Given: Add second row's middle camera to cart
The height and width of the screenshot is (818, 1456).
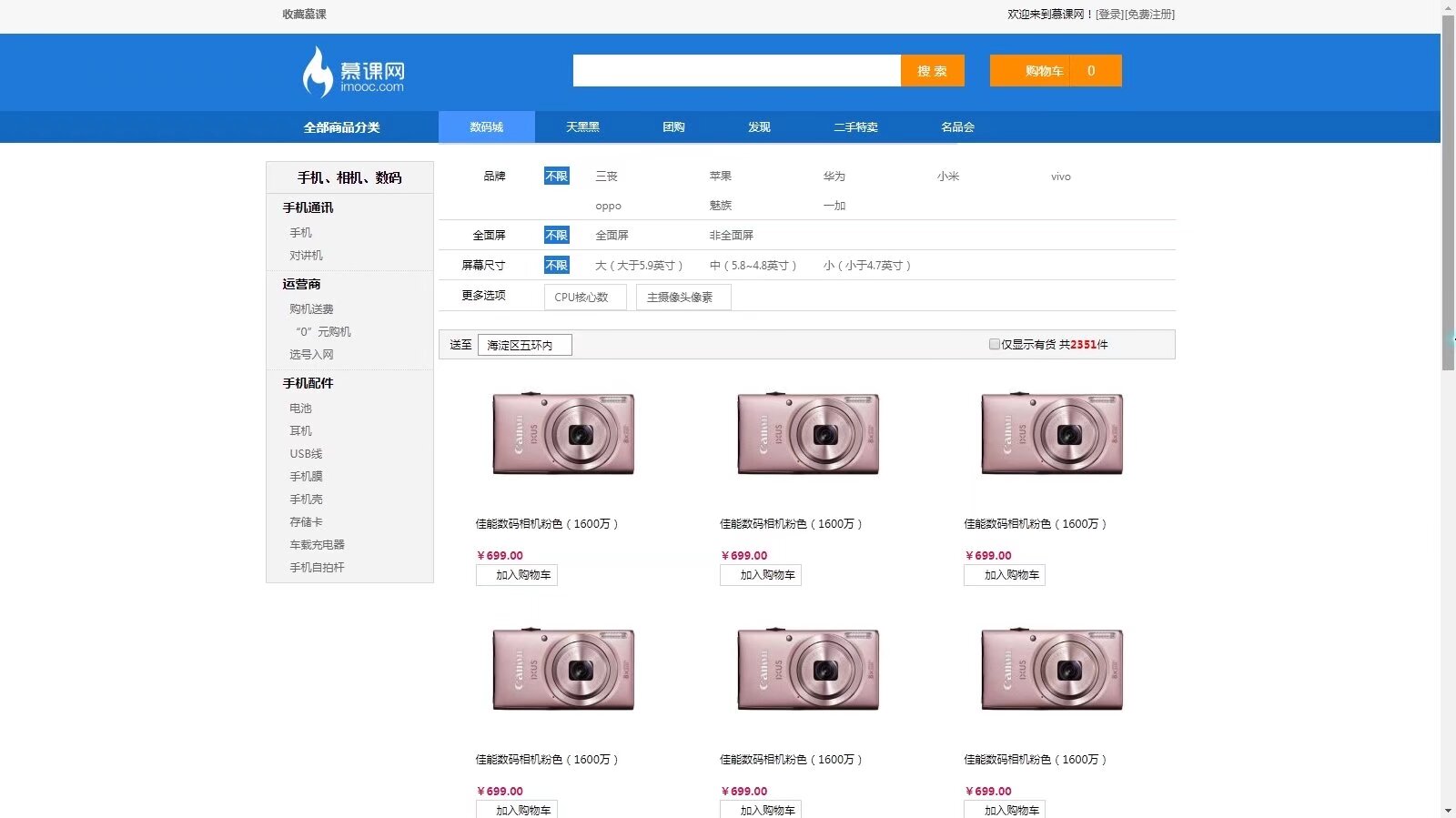Looking at the screenshot, I should (761, 810).
